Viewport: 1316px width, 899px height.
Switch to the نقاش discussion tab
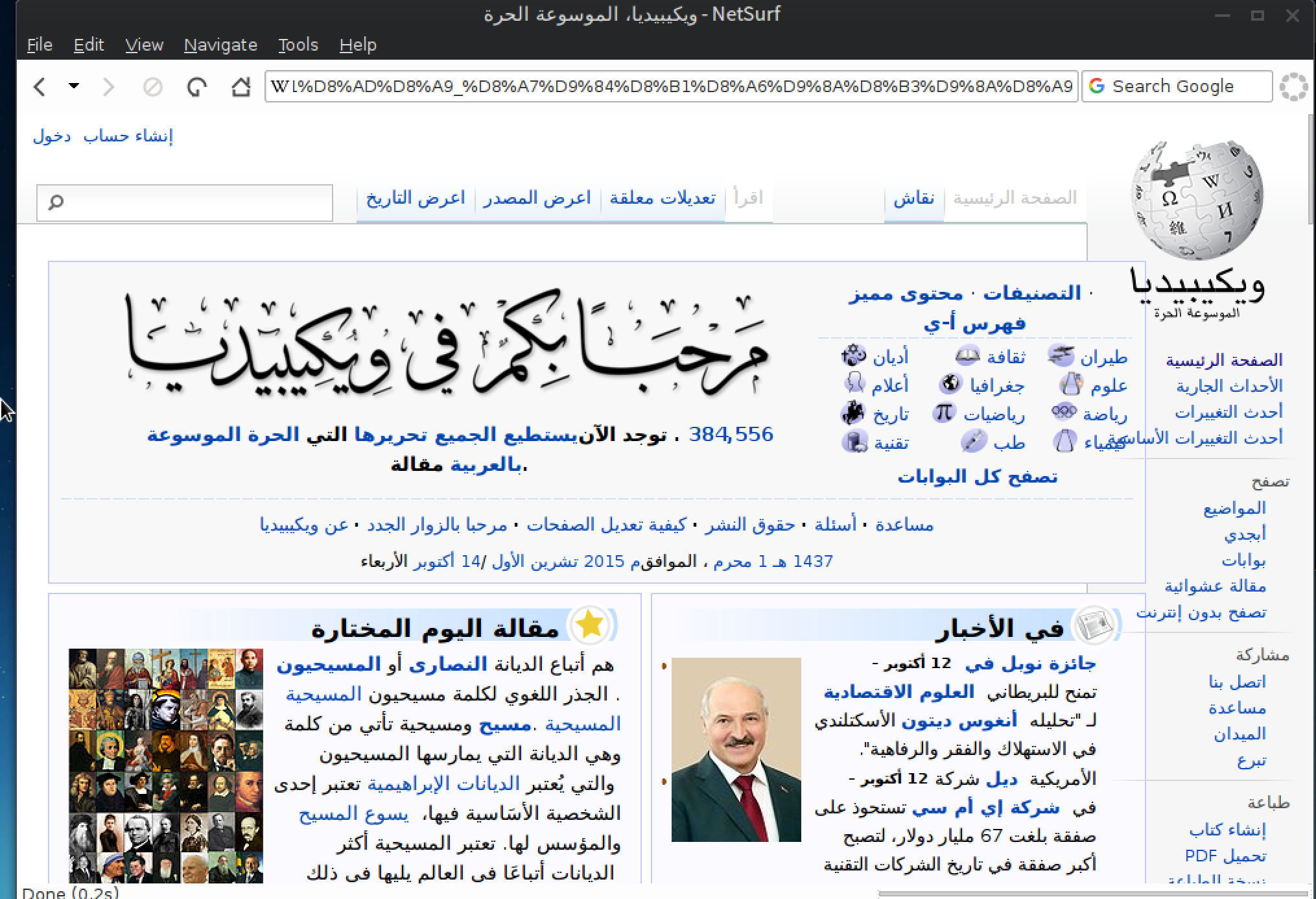(x=914, y=198)
